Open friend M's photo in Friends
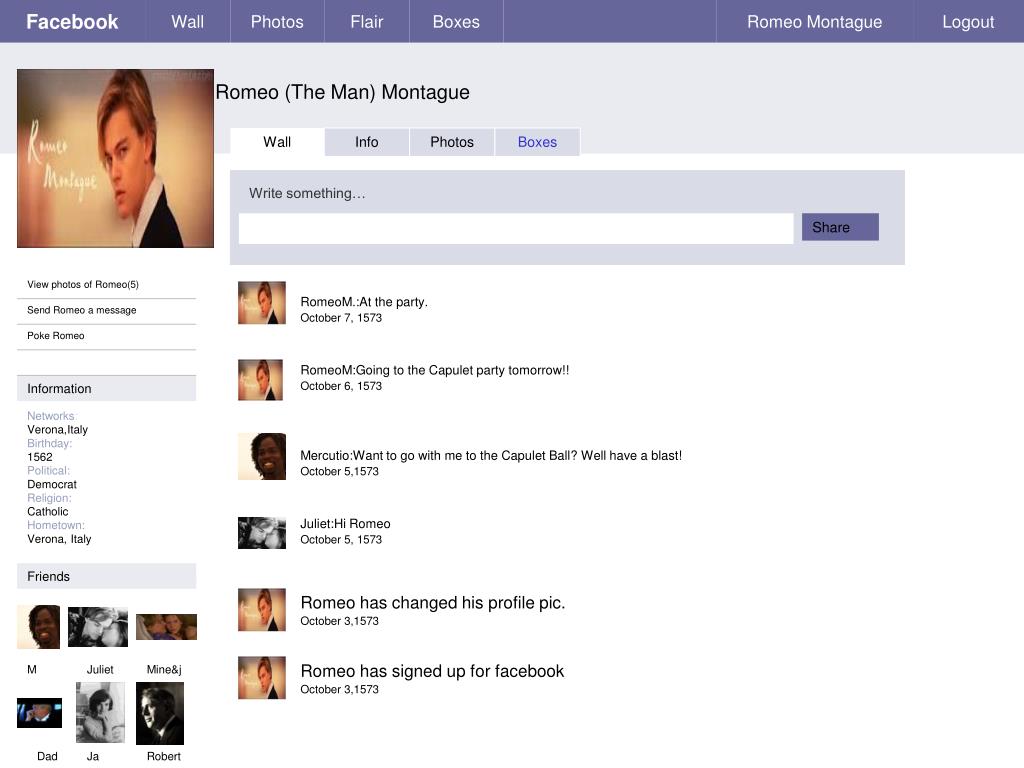 [39, 626]
